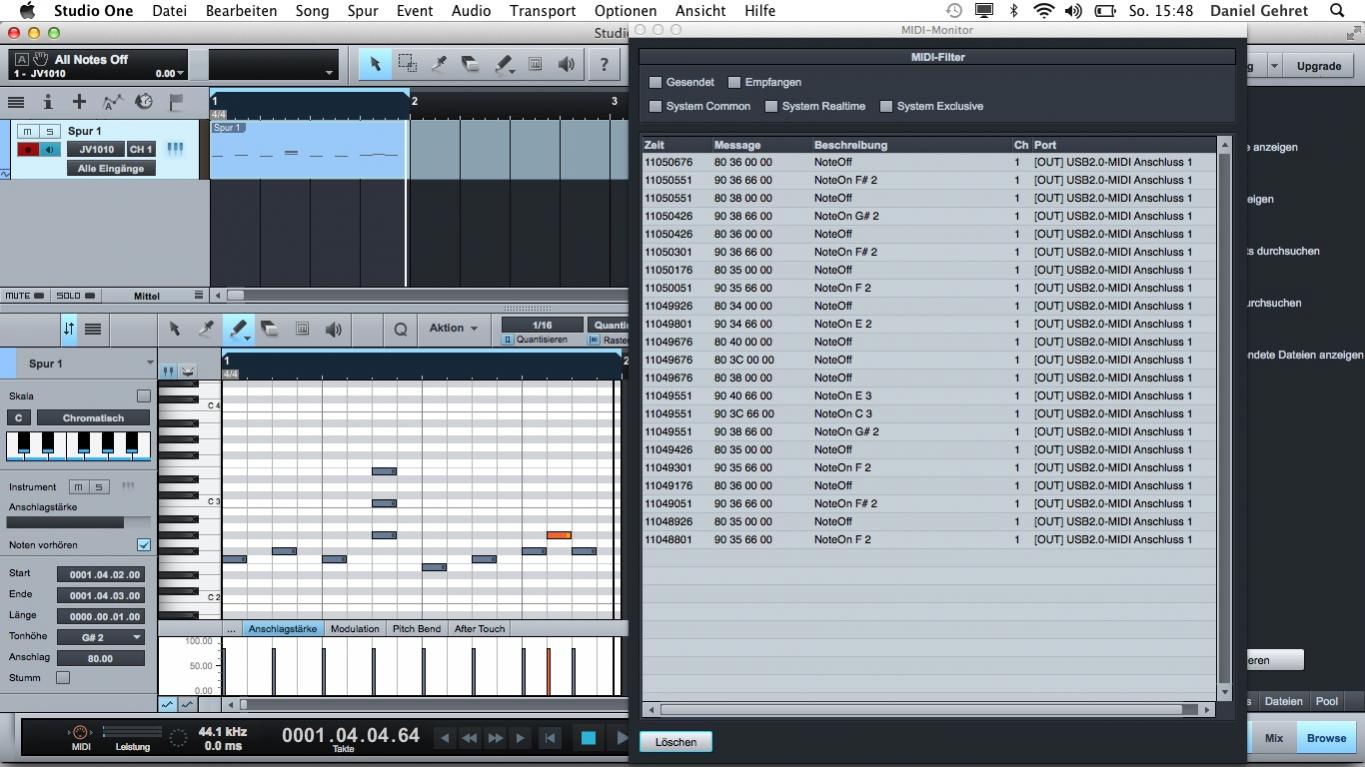Select the Listen speaker tool in arrangement toolbar
This screenshot has height=767, width=1365.
click(x=567, y=64)
